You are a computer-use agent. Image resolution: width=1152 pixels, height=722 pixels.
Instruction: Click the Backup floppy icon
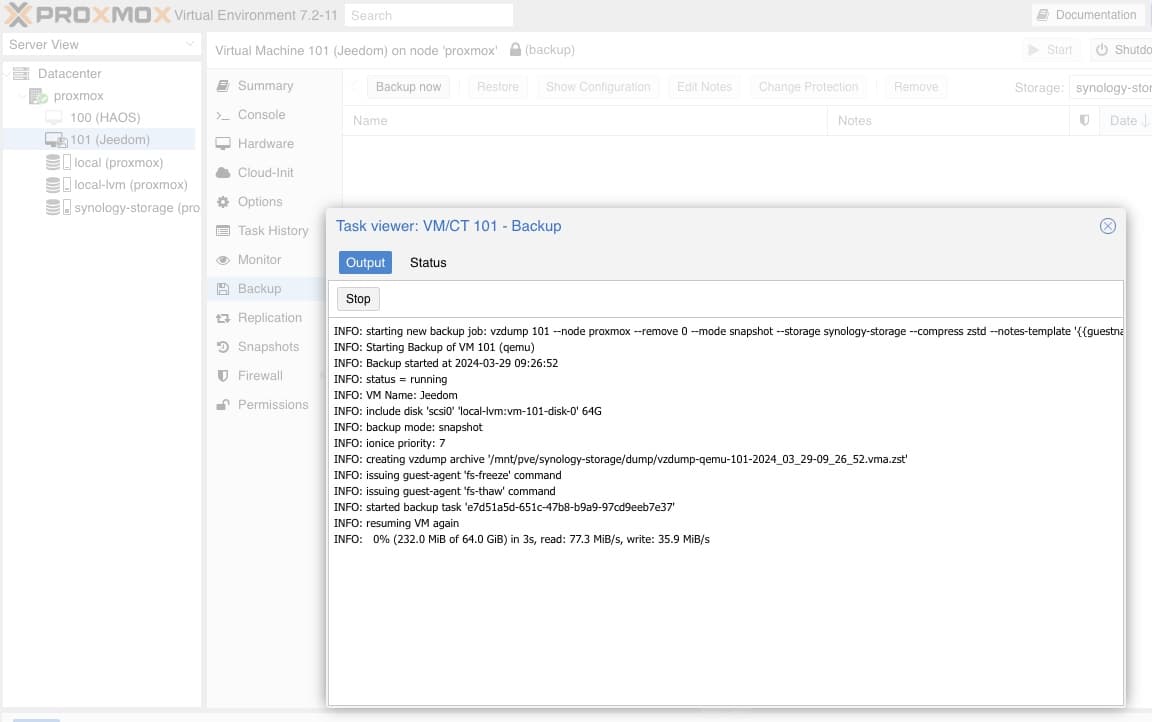click(223, 289)
